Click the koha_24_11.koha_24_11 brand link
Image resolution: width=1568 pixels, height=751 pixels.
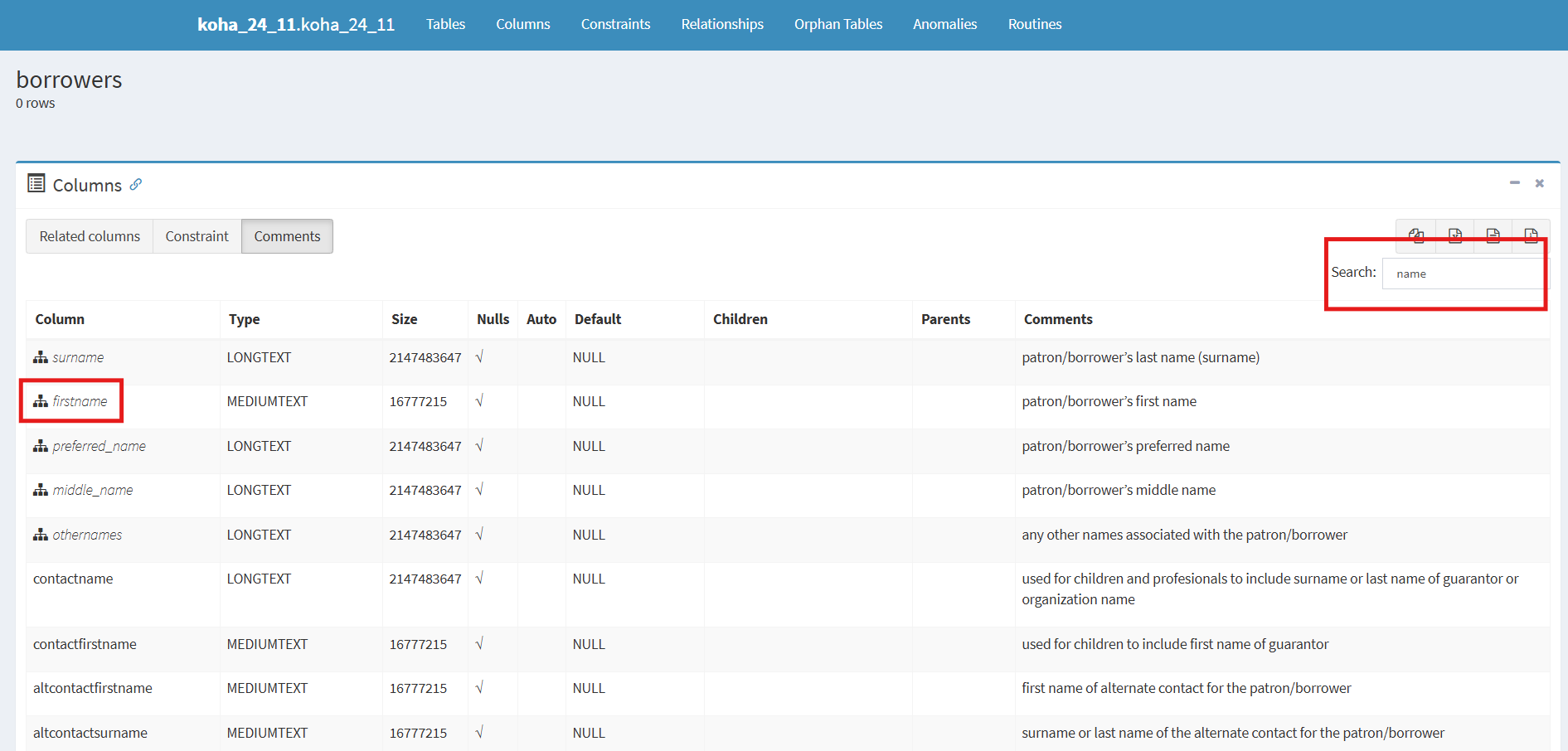296,24
